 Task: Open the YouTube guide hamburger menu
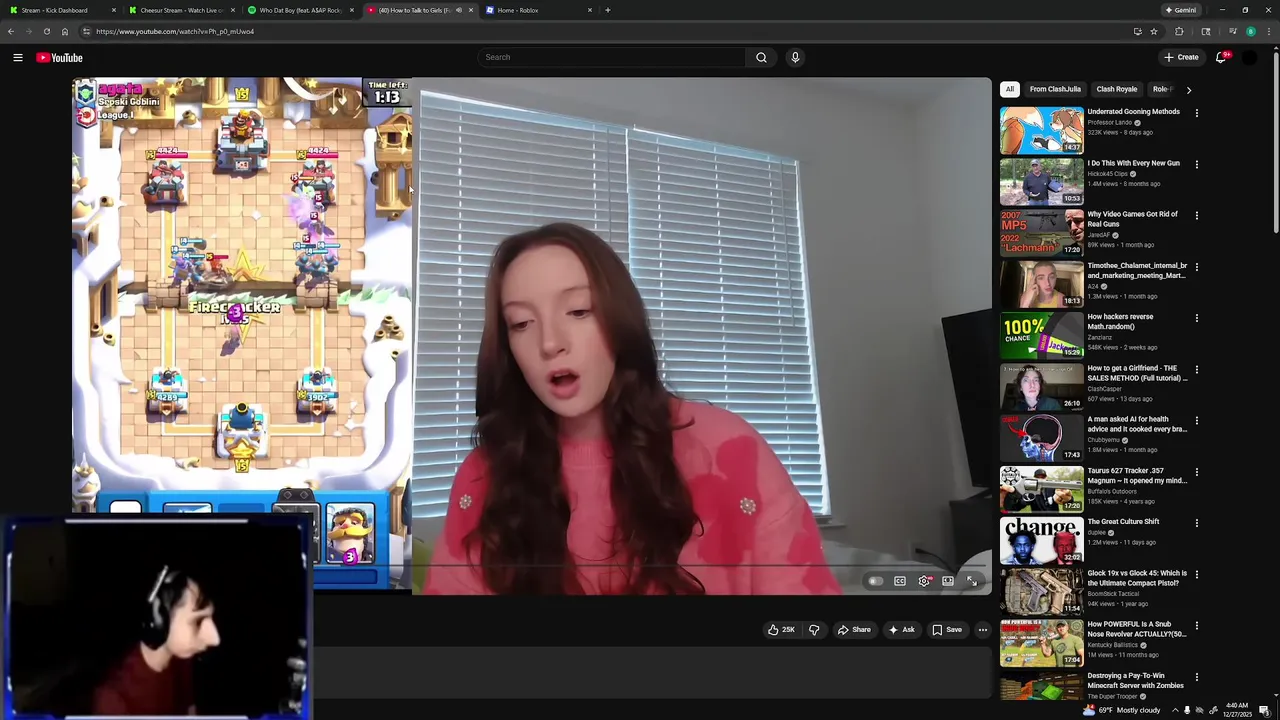[x=18, y=58]
